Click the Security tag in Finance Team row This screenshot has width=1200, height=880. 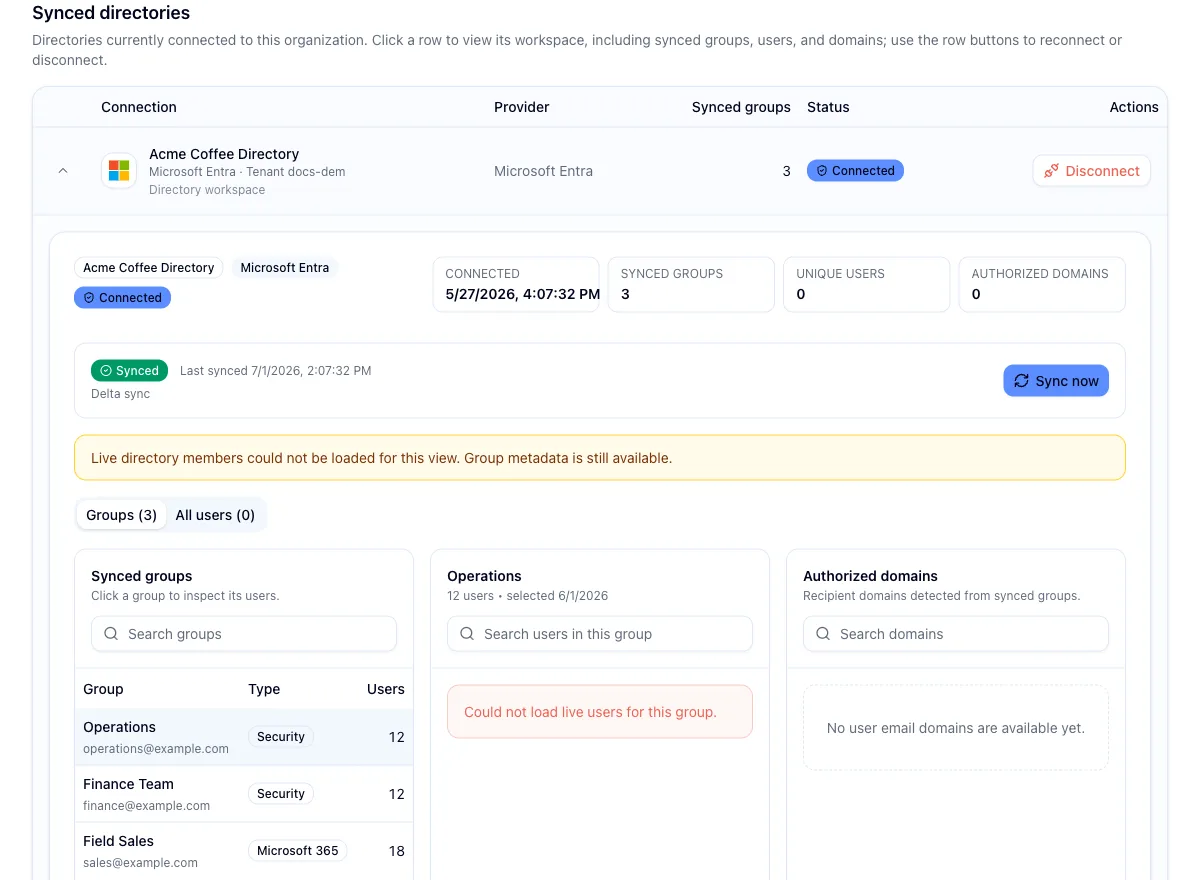281,794
